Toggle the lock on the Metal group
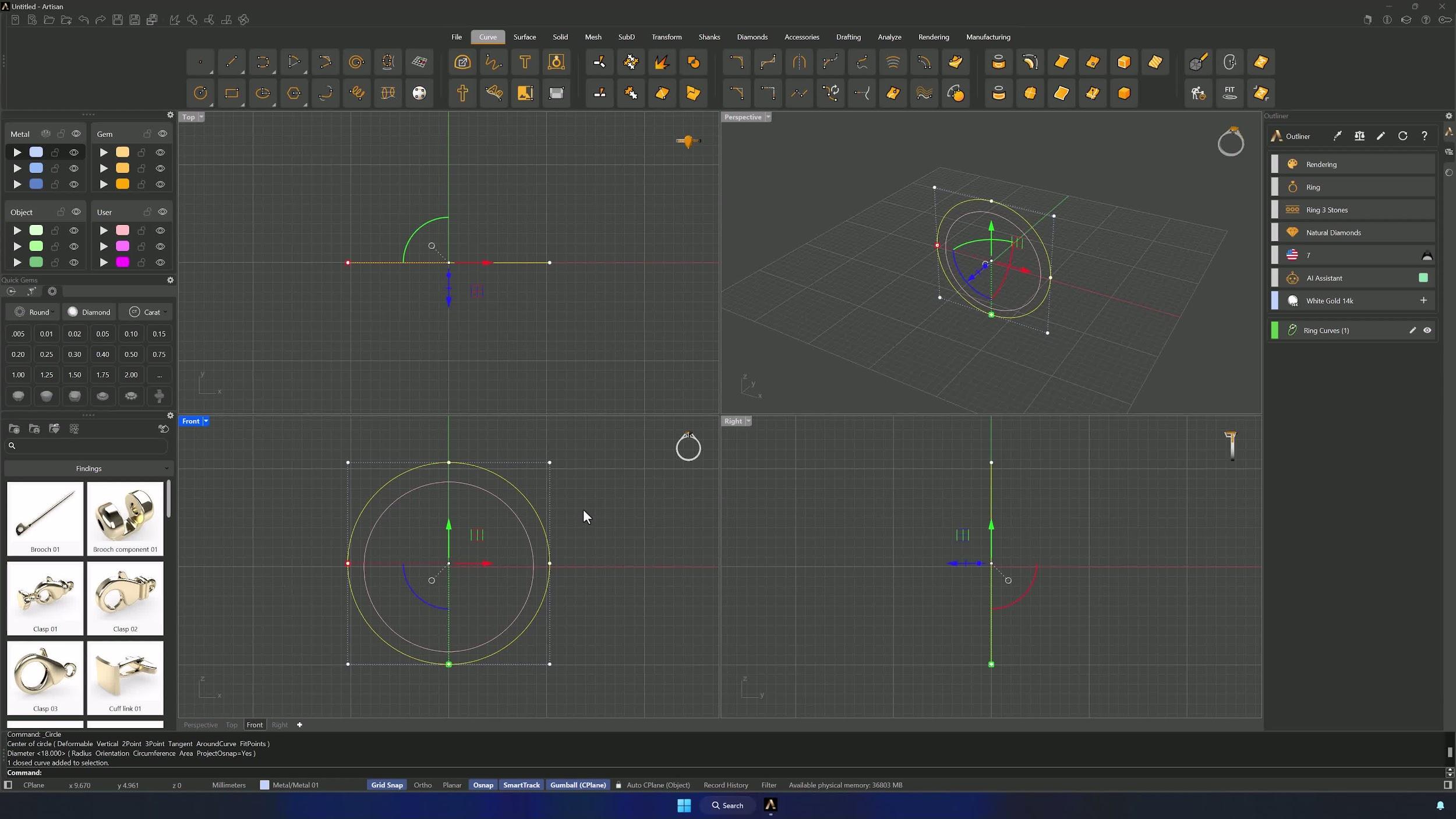This screenshot has height=819, width=1456. 61,134
